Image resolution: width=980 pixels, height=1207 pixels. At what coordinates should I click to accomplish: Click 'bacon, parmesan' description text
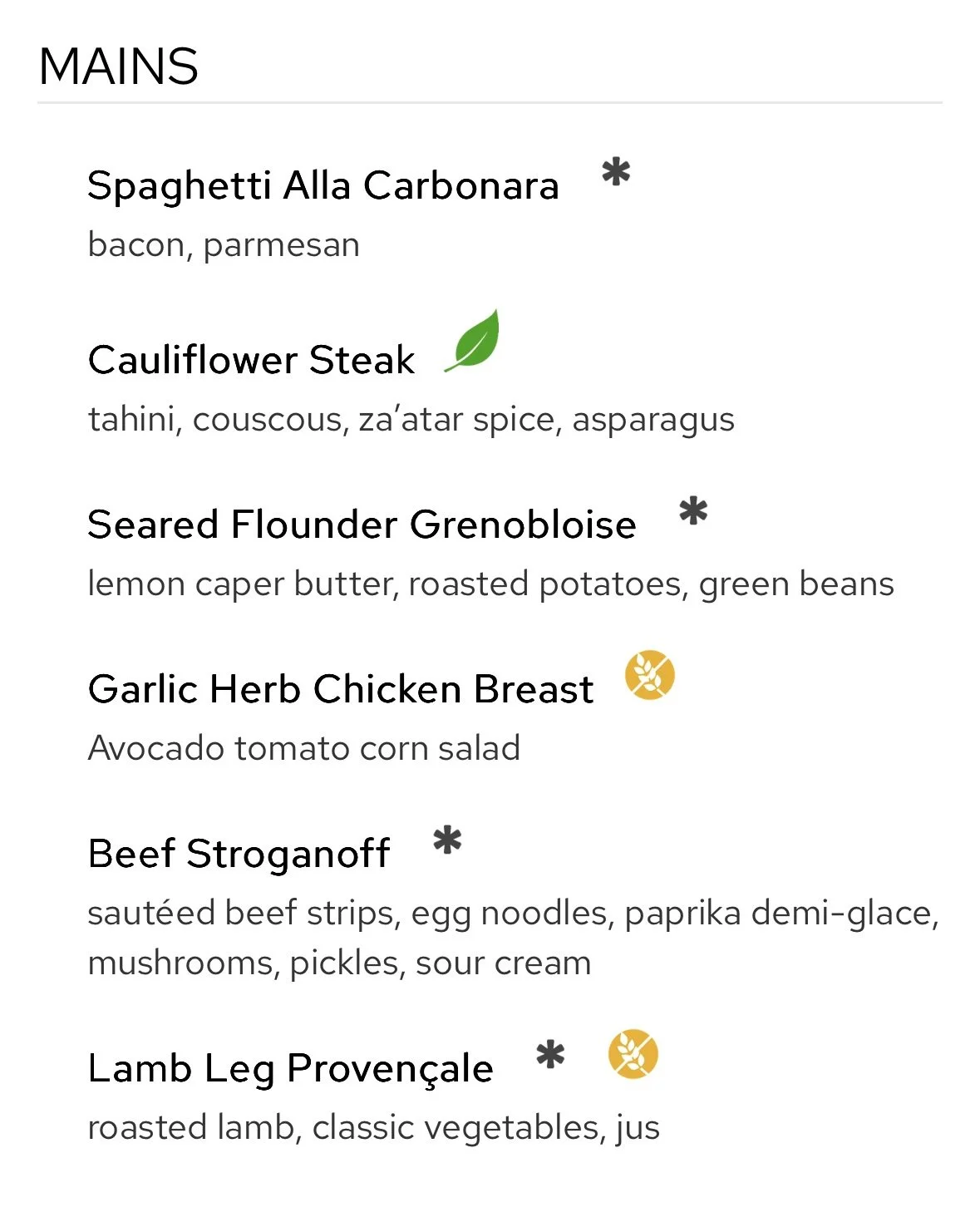(x=224, y=245)
